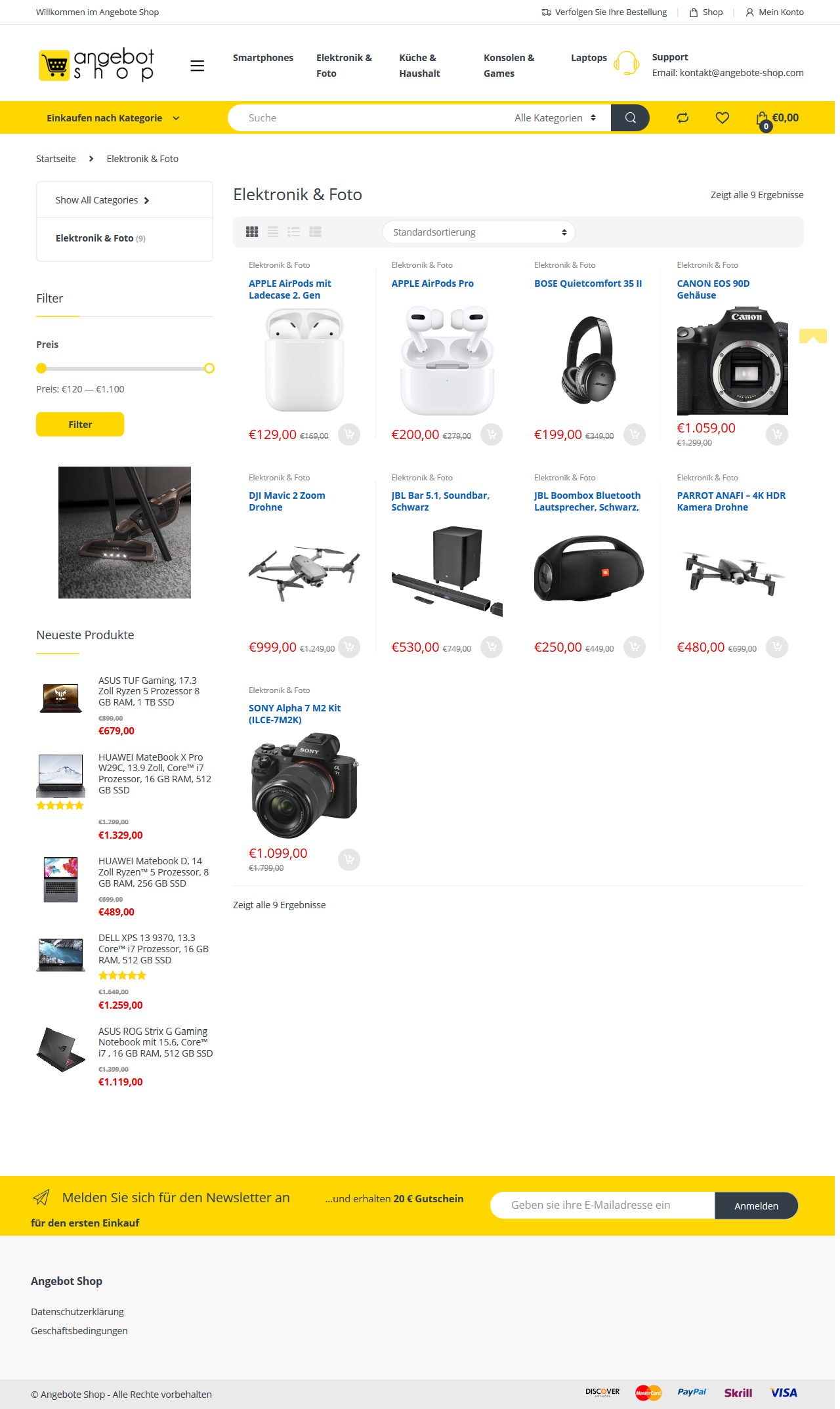Switch to grid view layout
The width and height of the screenshot is (840, 1409).
click(x=252, y=232)
